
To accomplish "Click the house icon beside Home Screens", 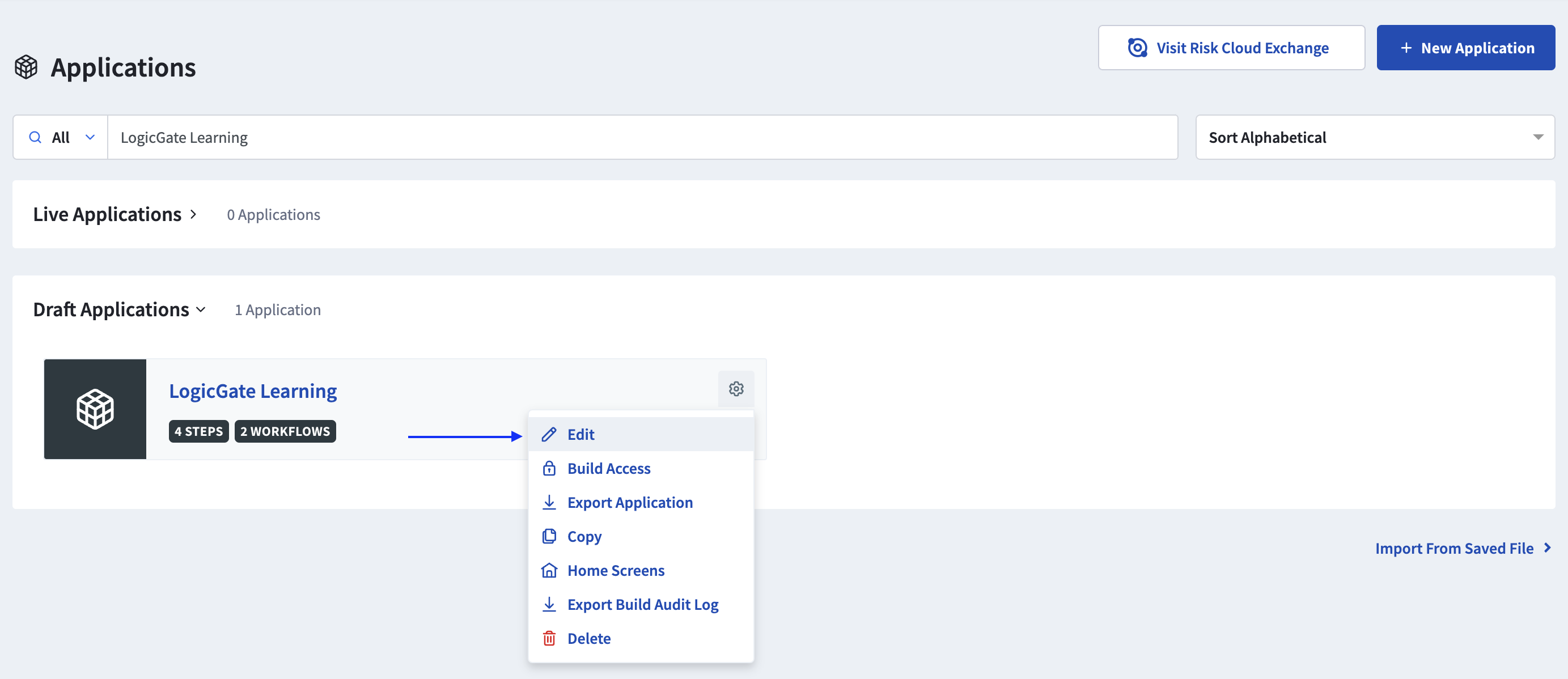I will pyautogui.click(x=549, y=571).
